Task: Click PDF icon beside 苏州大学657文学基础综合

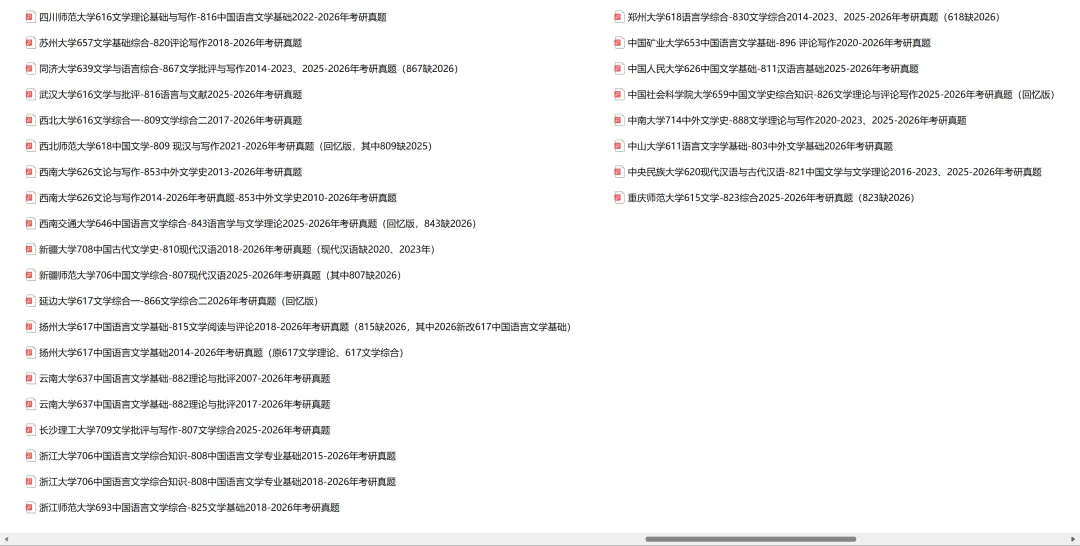Action: click(x=30, y=43)
